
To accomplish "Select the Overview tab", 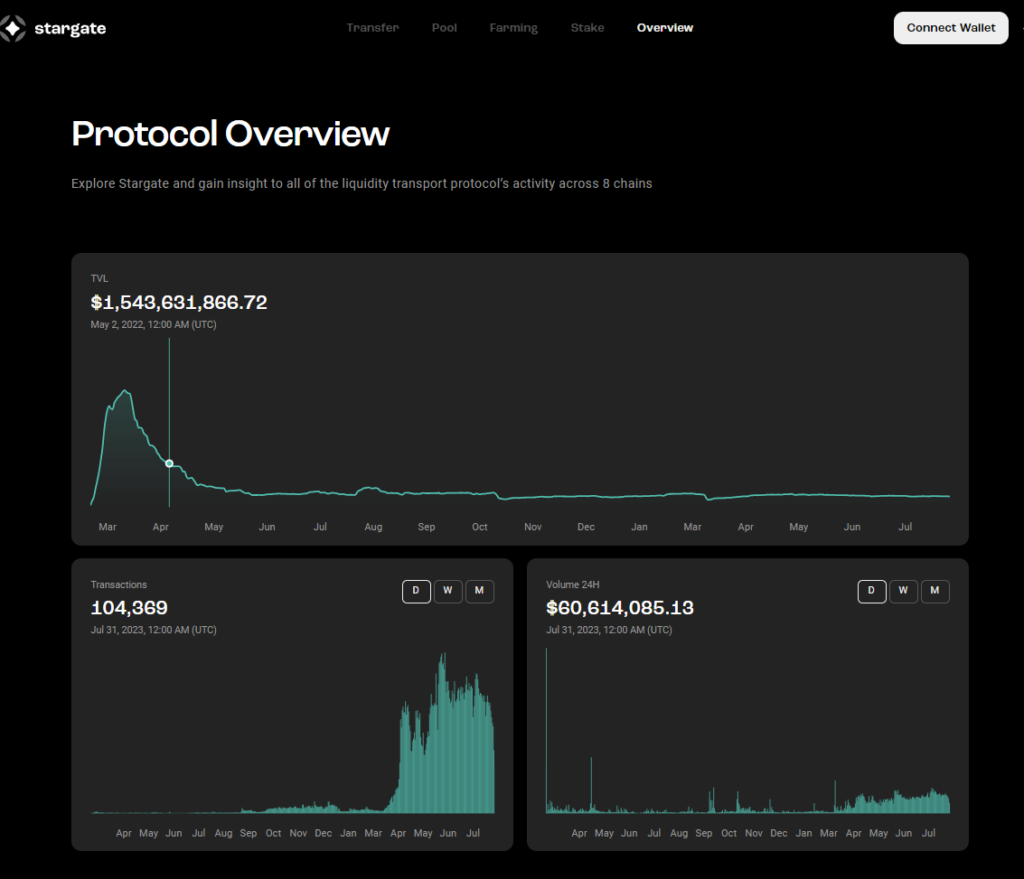I will (x=664, y=28).
